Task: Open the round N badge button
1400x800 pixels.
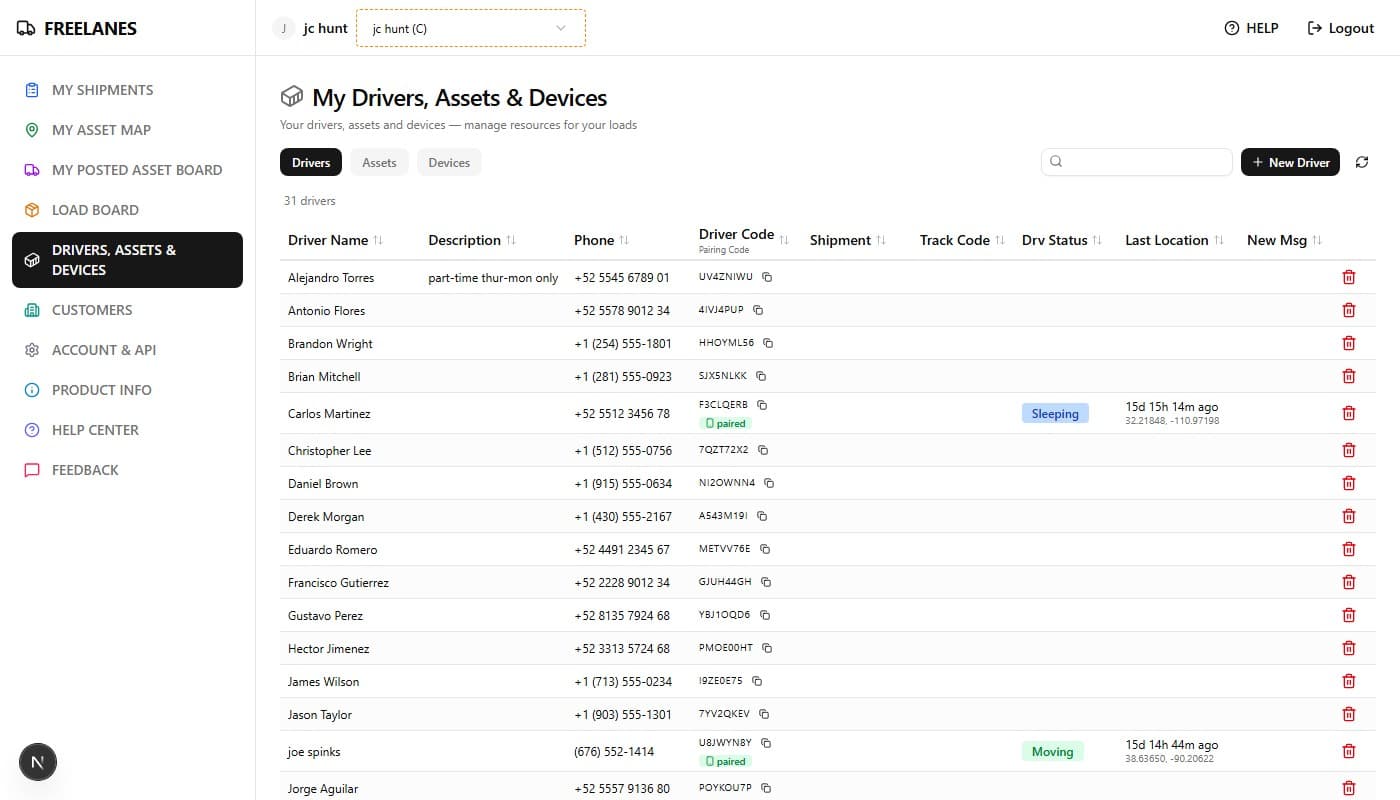Action: [x=38, y=762]
